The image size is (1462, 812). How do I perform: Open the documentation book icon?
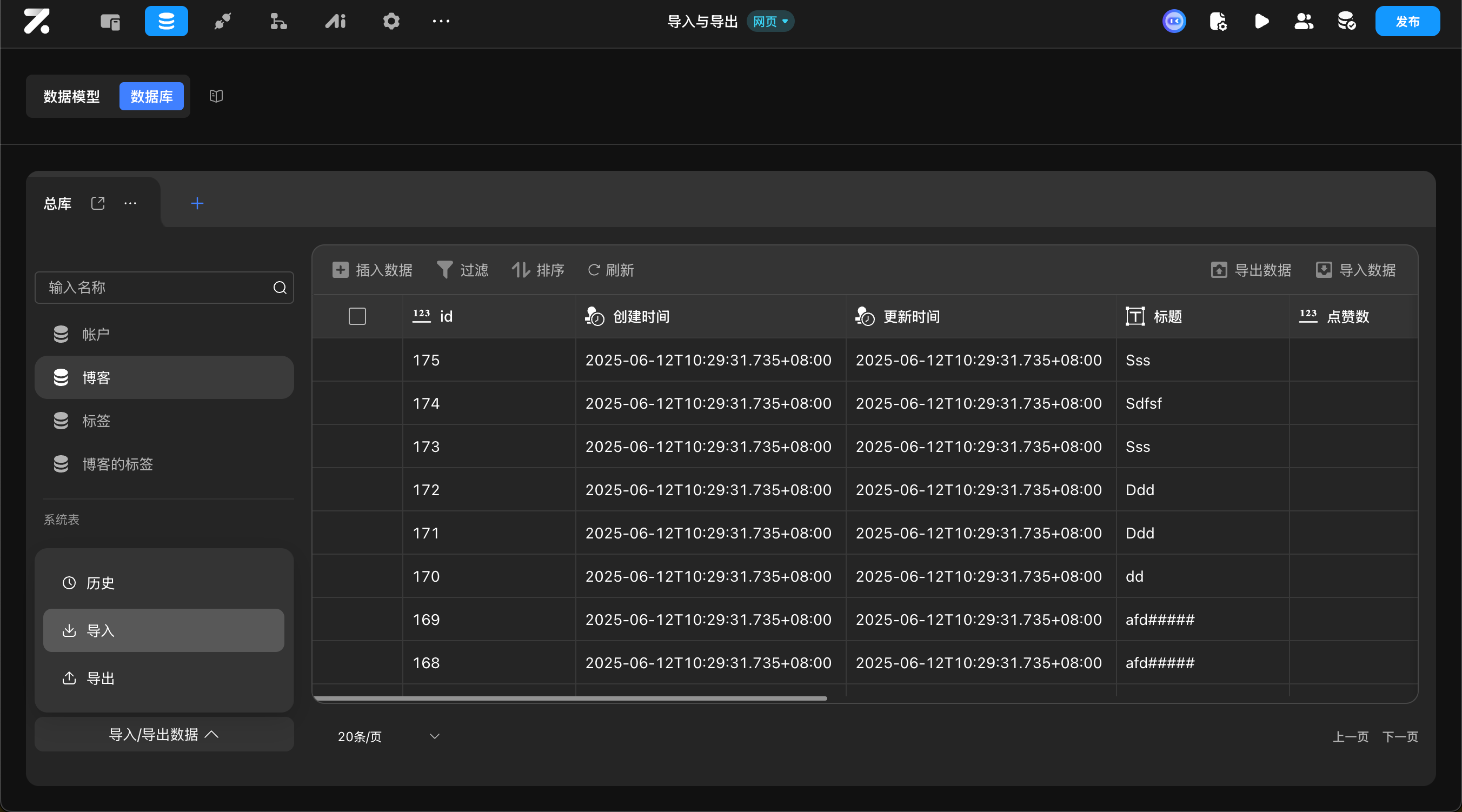[x=216, y=96]
